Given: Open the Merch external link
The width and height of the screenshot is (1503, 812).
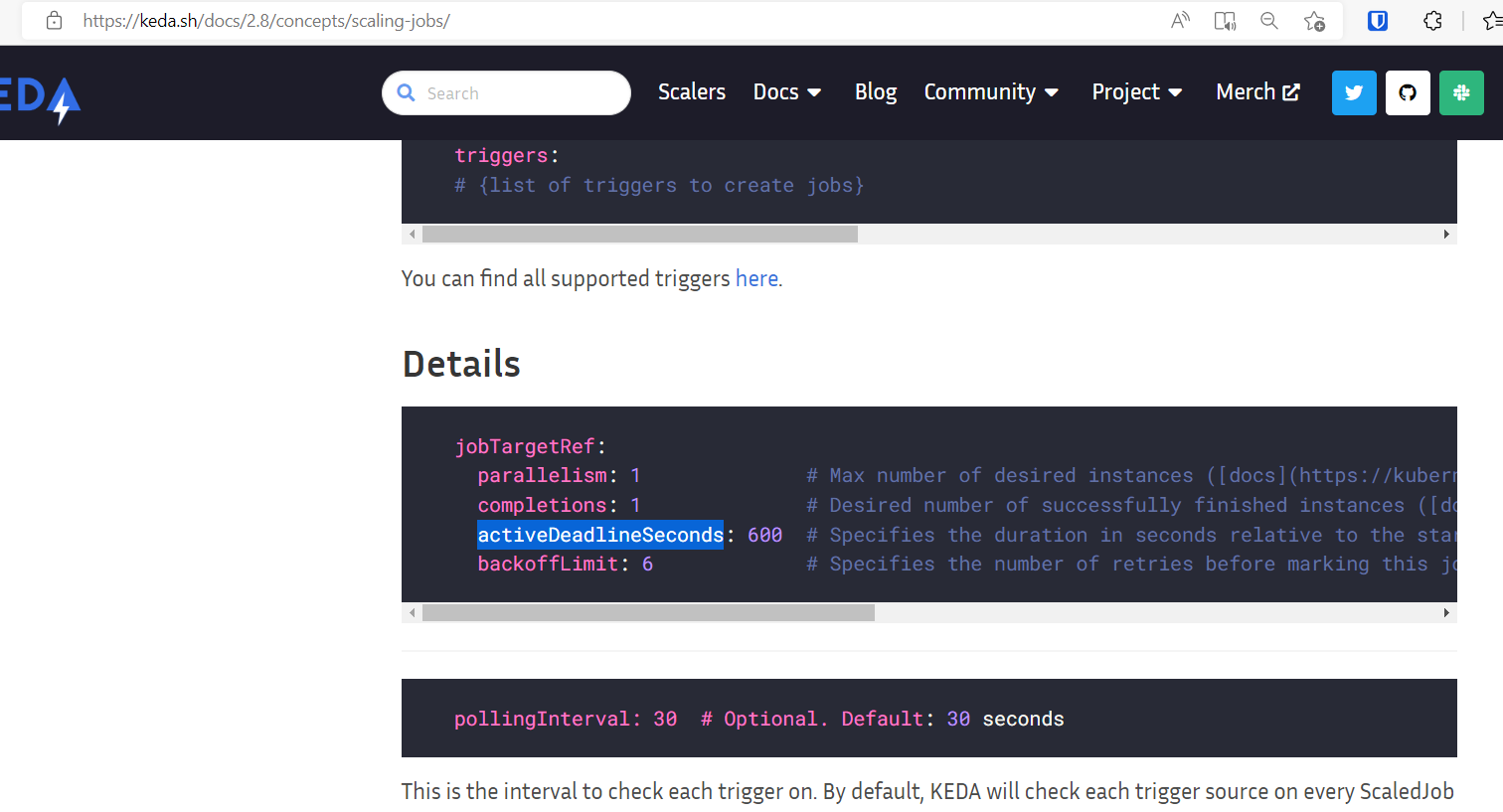Looking at the screenshot, I should pos(1256,91).
